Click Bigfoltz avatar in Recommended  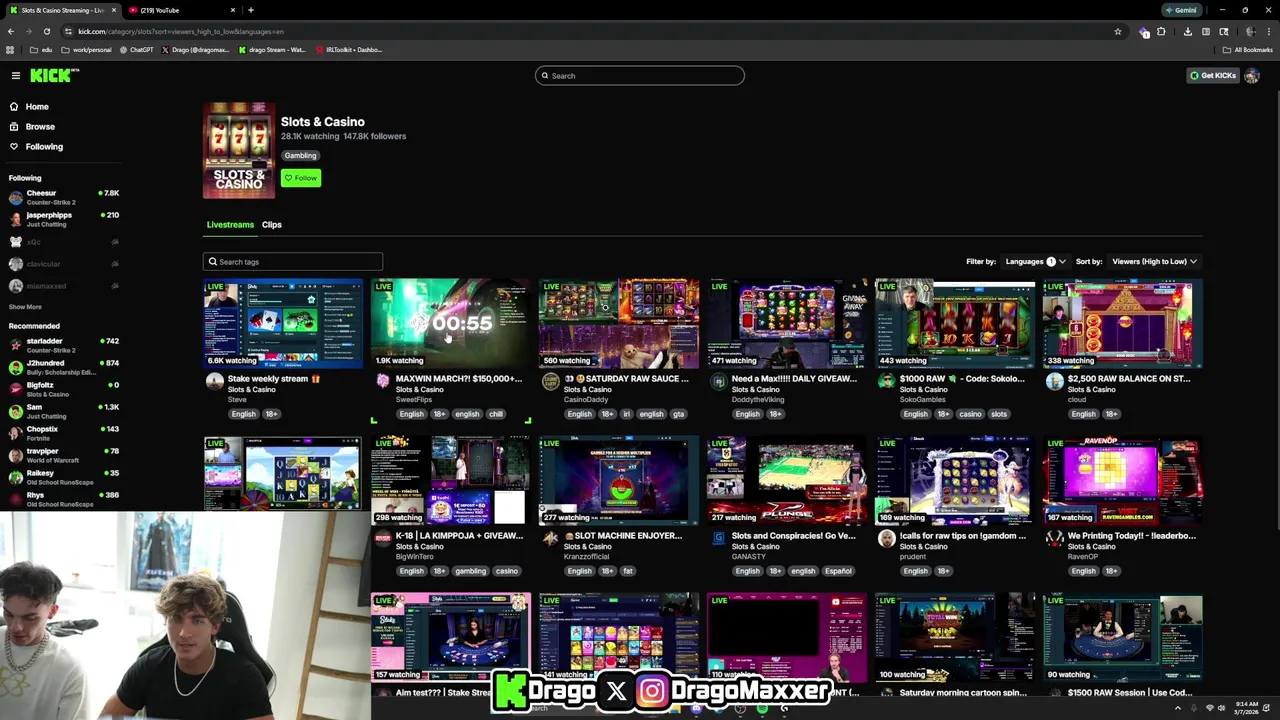click(x=16, y=389)
